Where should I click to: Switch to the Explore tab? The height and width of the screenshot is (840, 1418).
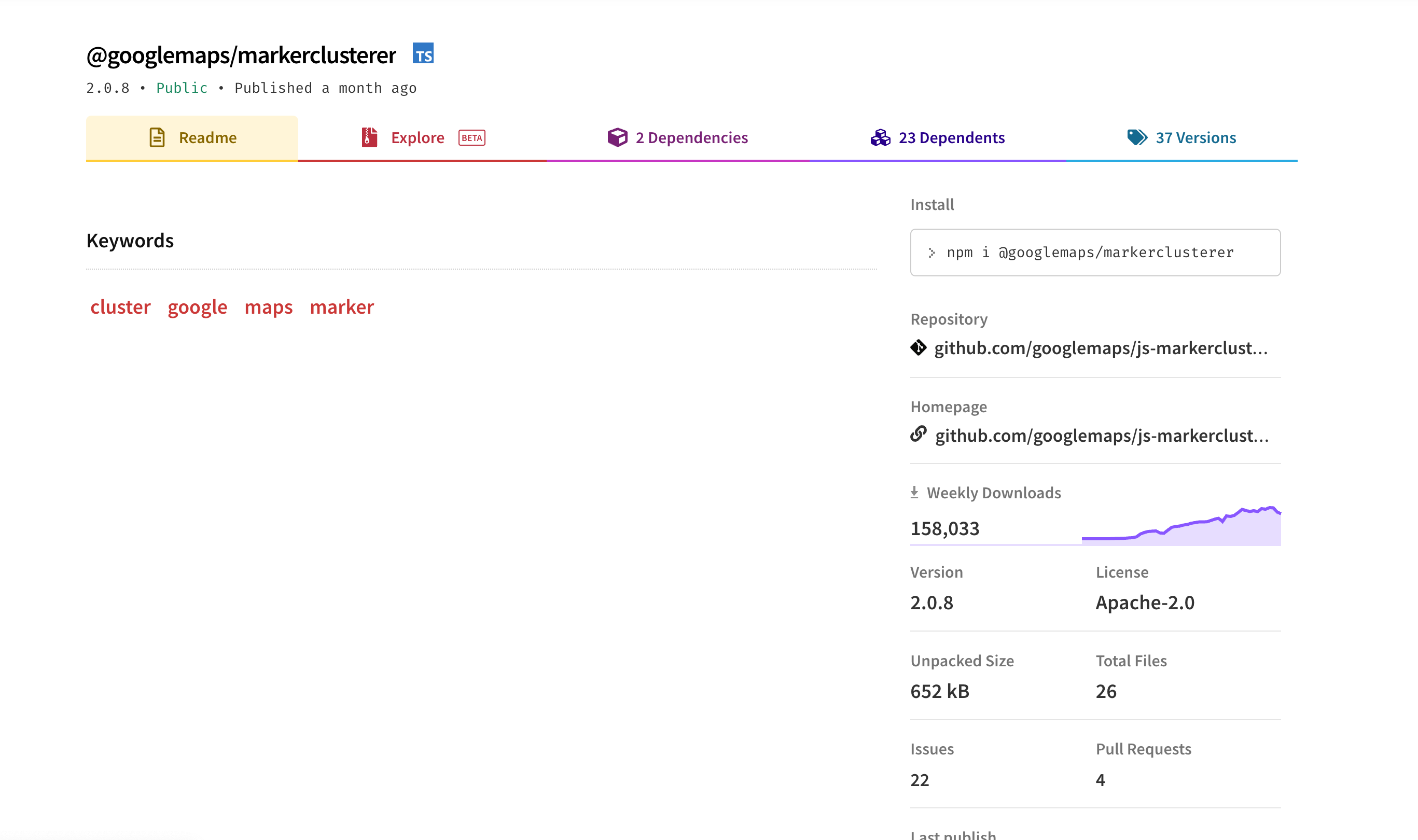[x=418, y=137]
